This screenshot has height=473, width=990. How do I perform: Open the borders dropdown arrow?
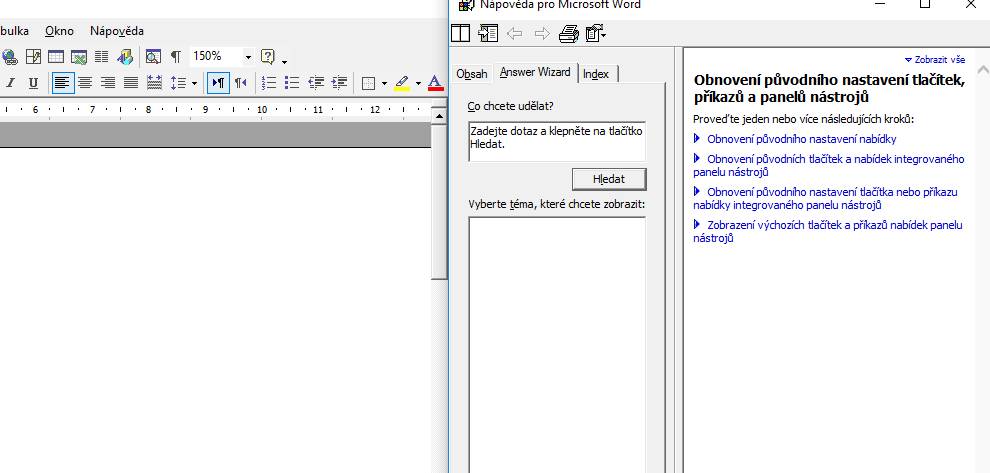coord(385,83)
